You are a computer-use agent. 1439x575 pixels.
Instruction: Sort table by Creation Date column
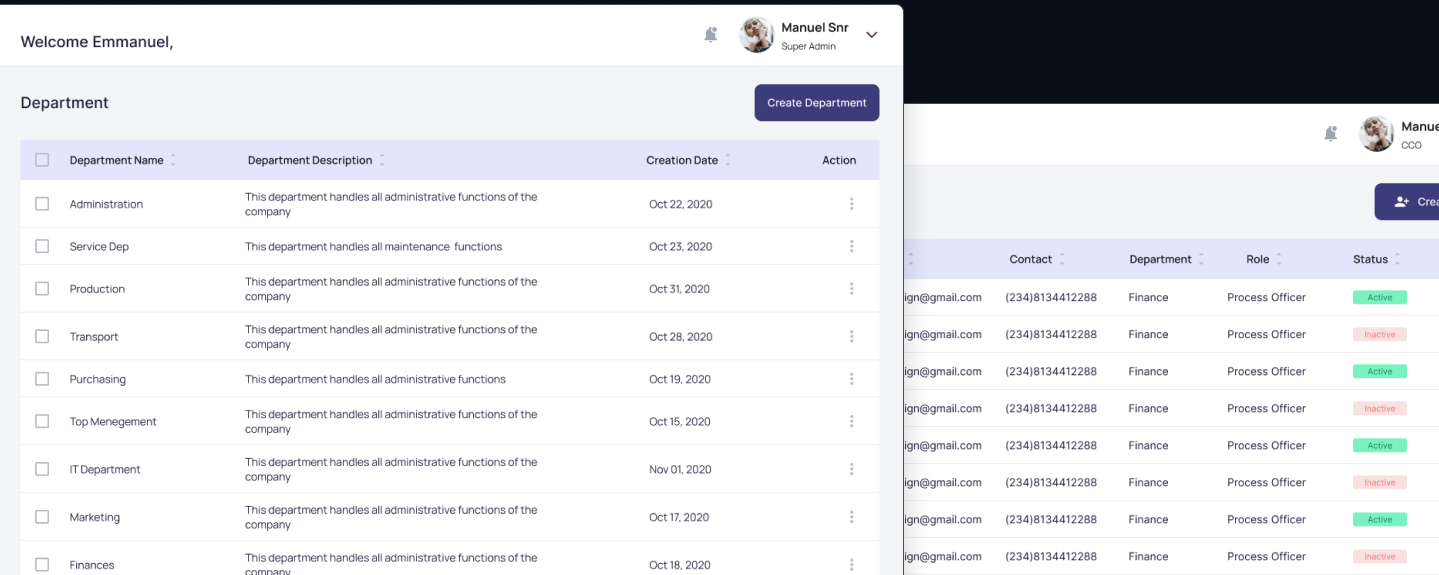pyautogui.click(x=727, y=160)
